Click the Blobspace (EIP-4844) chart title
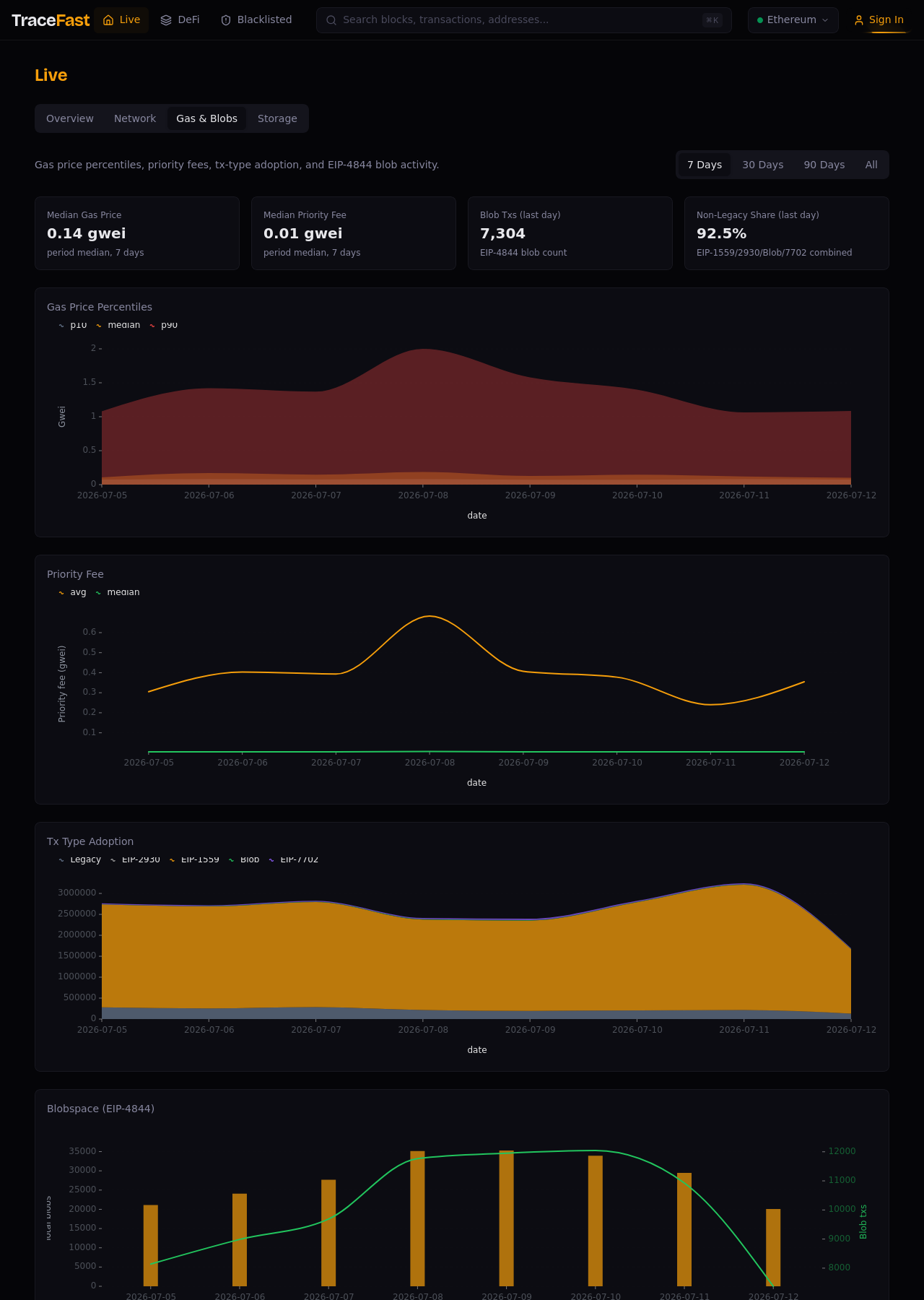Image resolution: width=924 pixels, height=1300 pixels. 100,1109
